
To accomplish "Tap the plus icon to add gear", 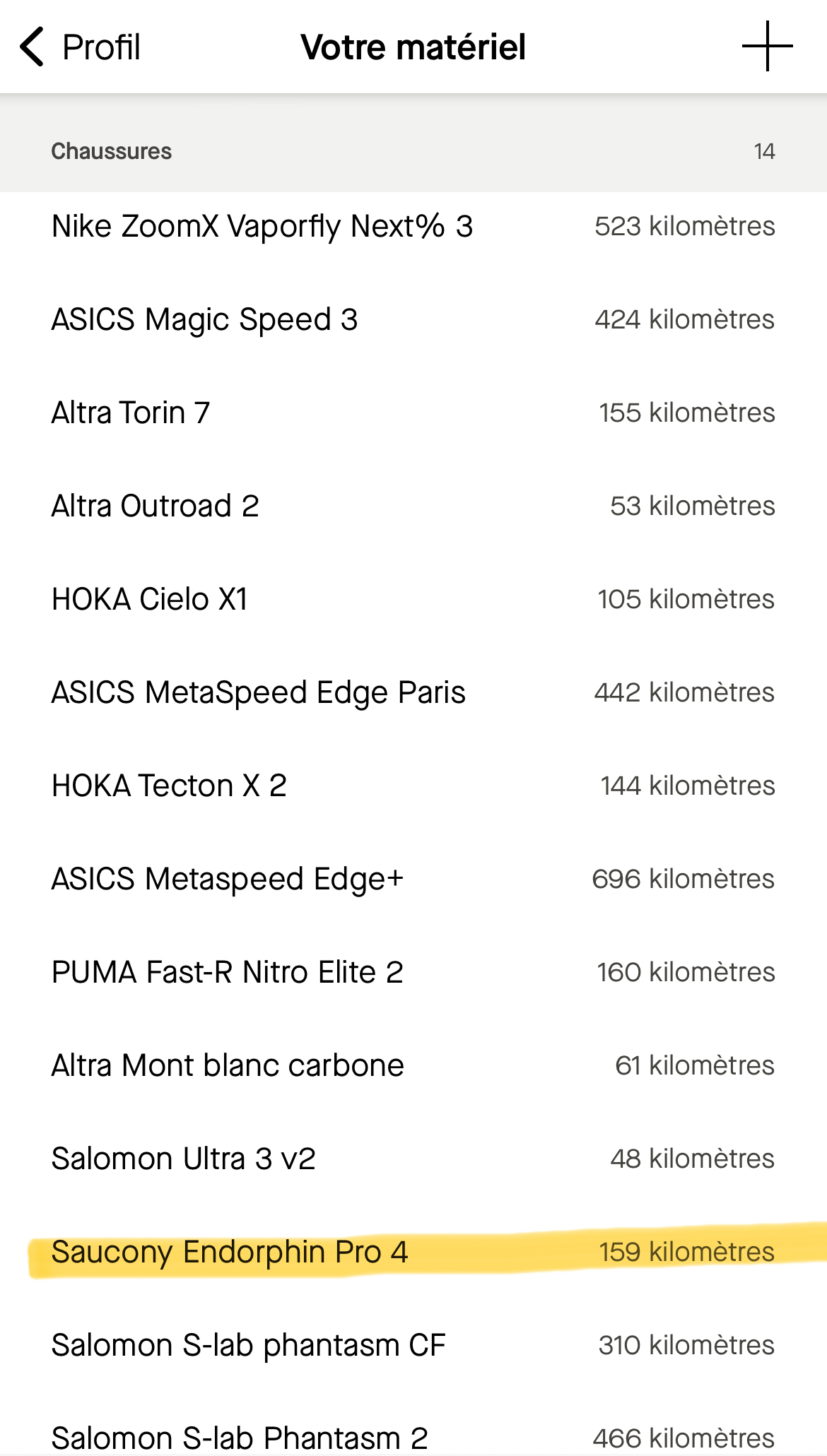I will [767, 47].
